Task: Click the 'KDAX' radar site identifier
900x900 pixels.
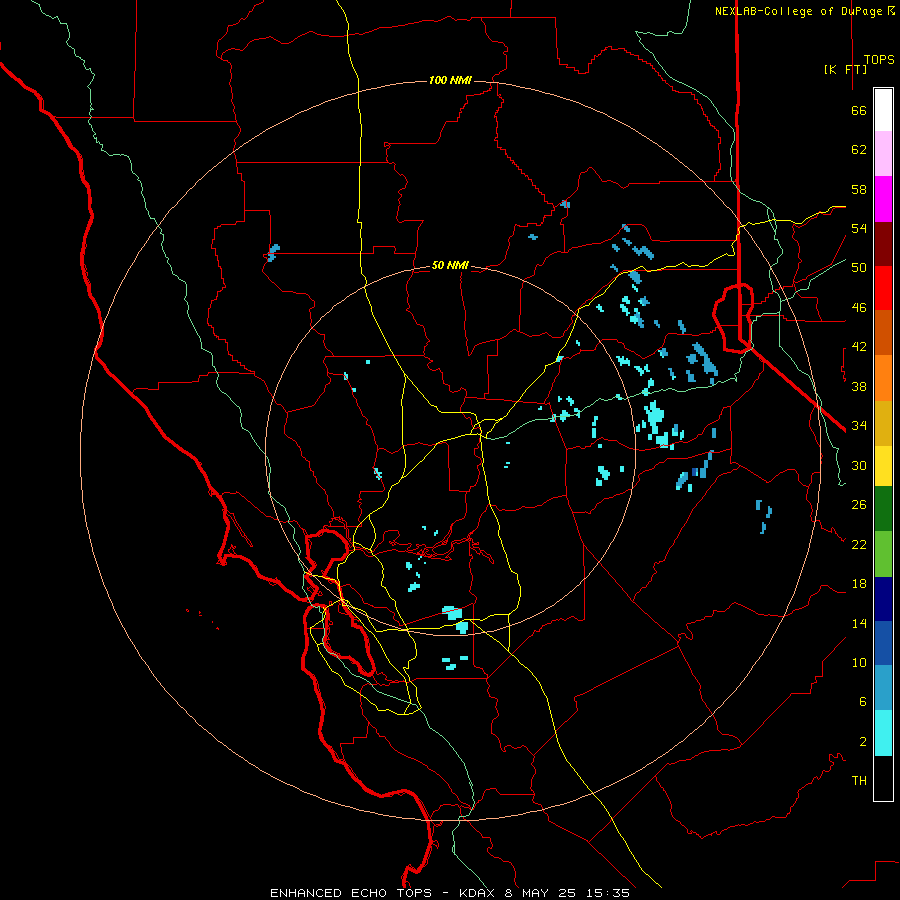Action: click(x=479, y=893)
